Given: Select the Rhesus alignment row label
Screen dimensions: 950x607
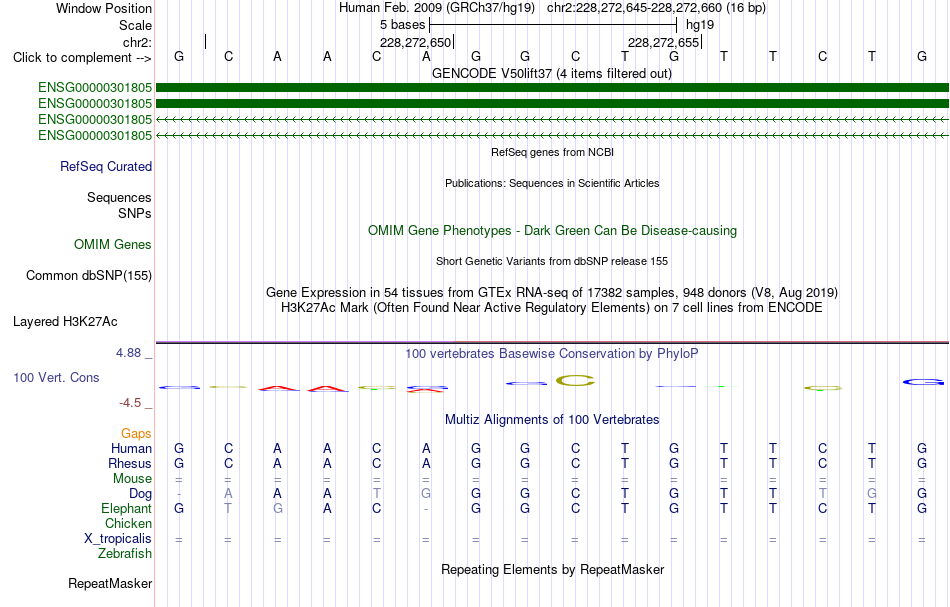Looking at the screenshot, I should pos(130,463).
